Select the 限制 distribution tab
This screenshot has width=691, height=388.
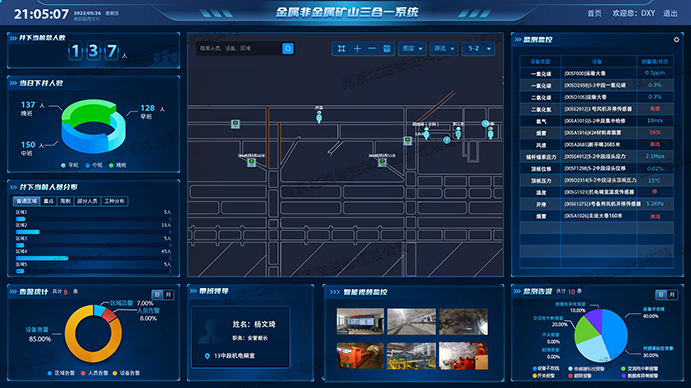[x=65, y=201]
